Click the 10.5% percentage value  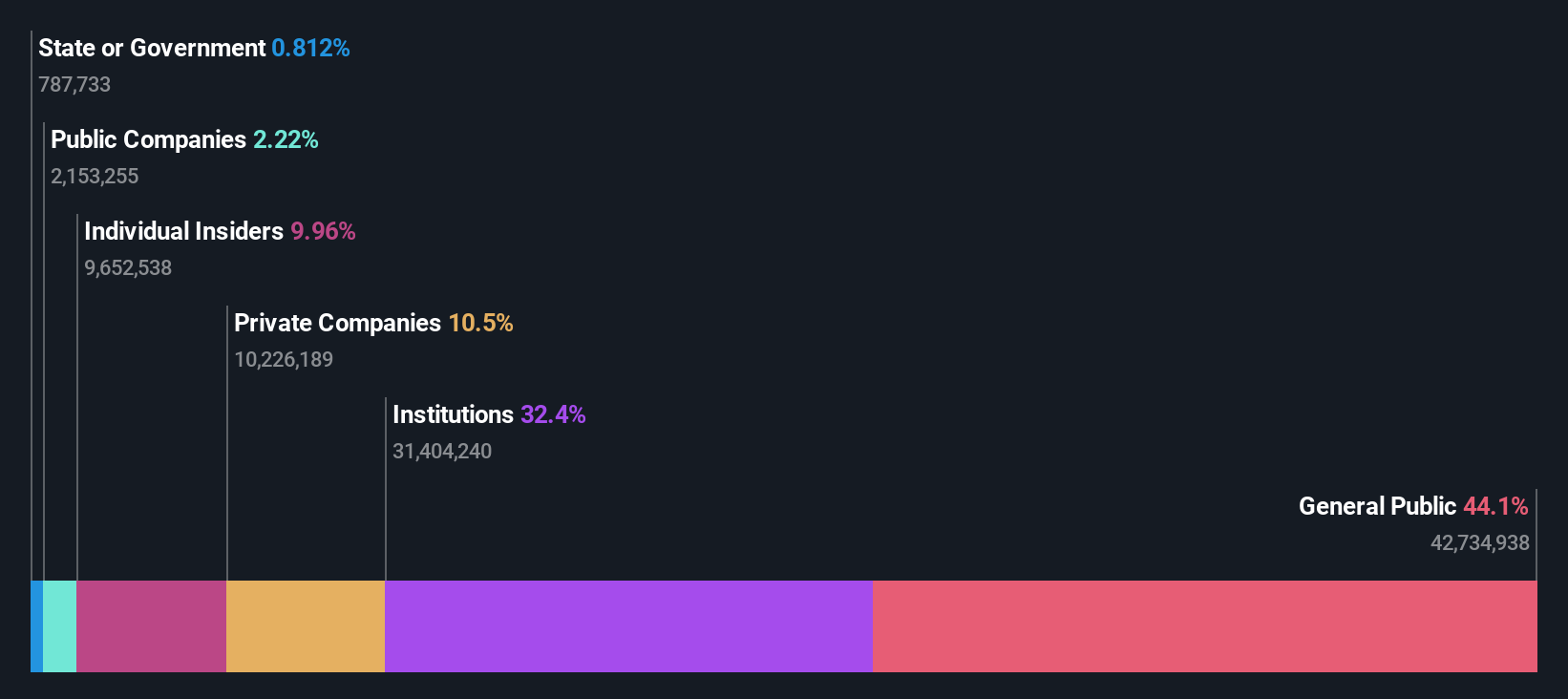480,323
